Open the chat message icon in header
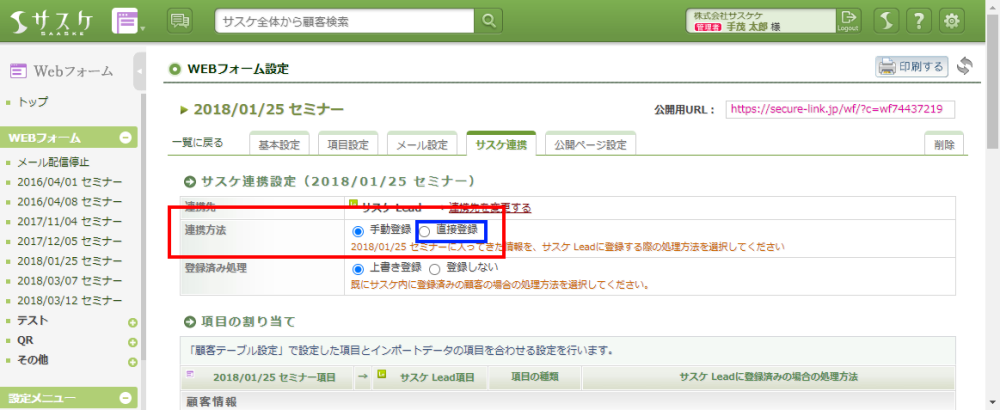1000x410 pixels. point(180,20)
